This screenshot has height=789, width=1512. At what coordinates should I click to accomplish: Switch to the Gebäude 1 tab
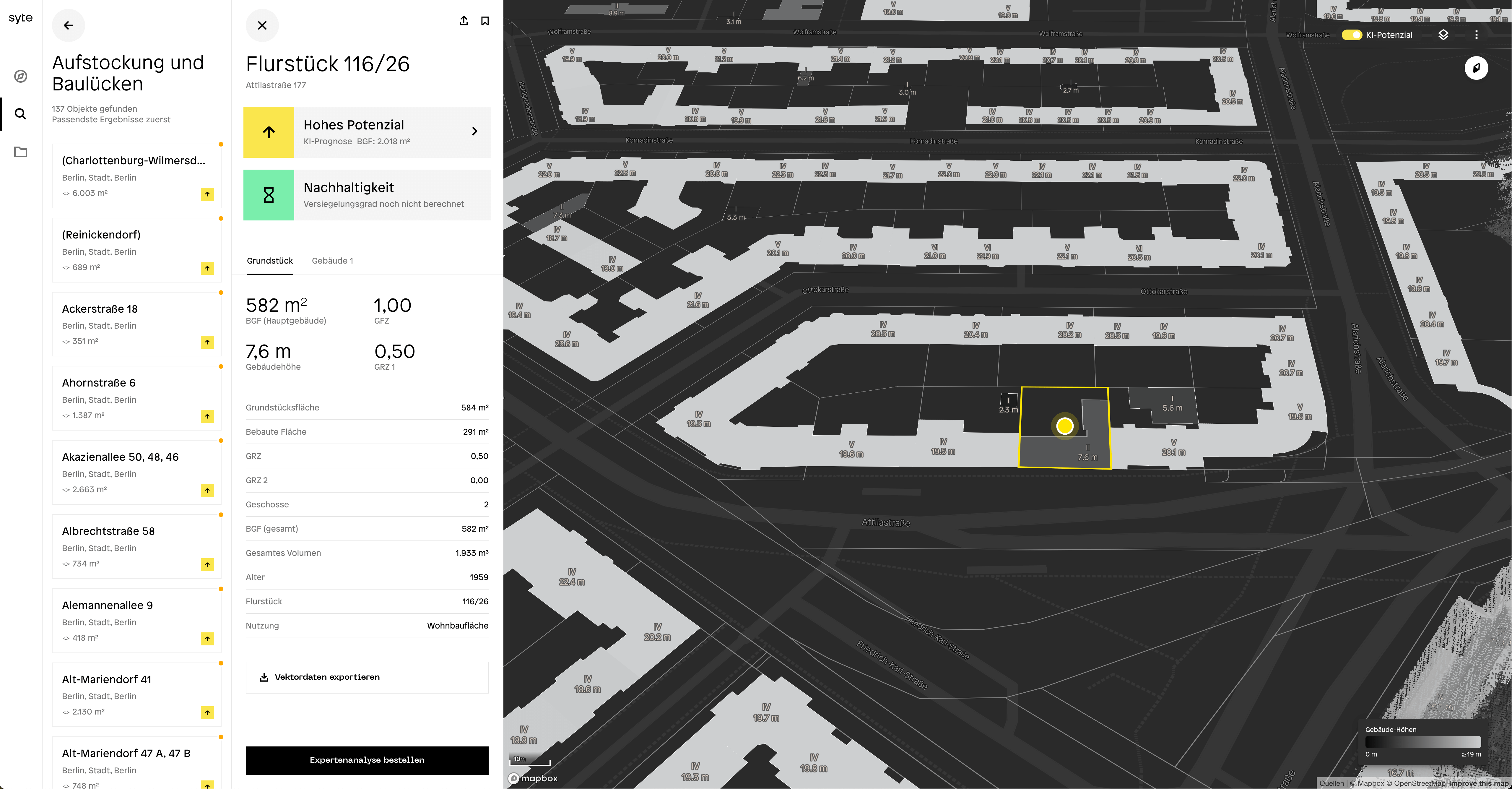pyautogui.click(x=332, y=261)
